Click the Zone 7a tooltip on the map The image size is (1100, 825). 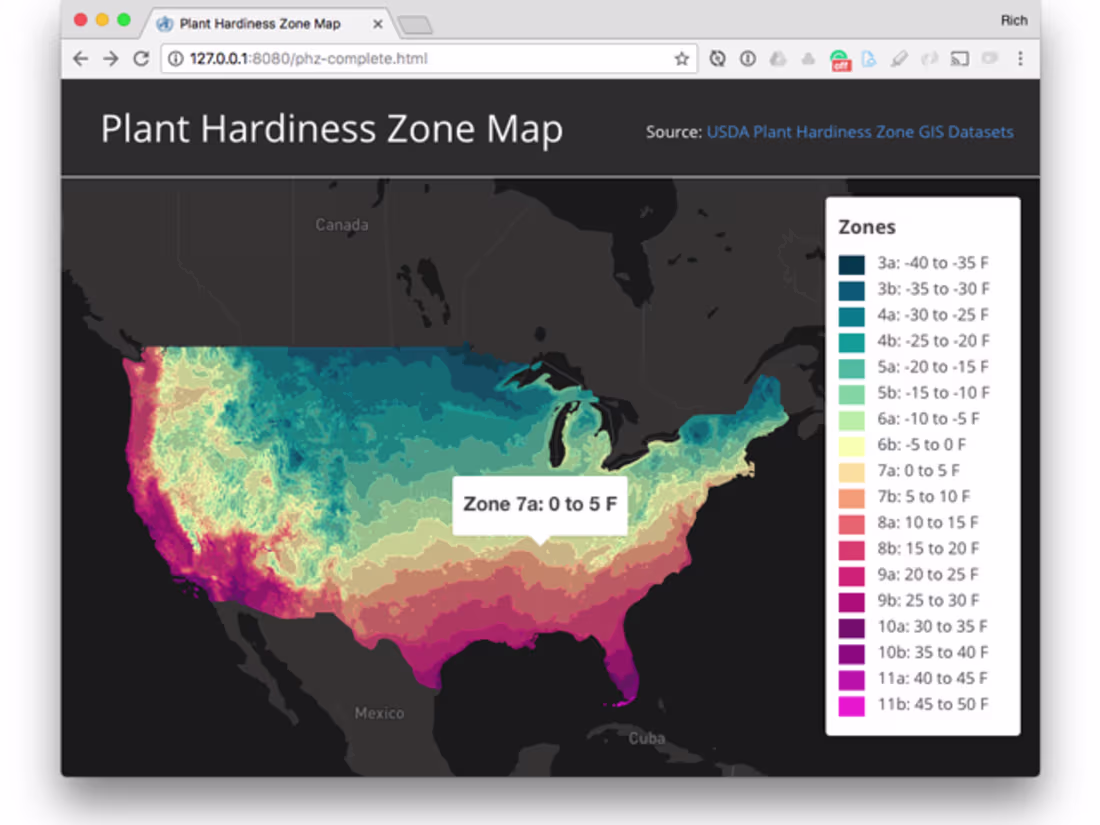pyautogui.click(x=541, y=503)
